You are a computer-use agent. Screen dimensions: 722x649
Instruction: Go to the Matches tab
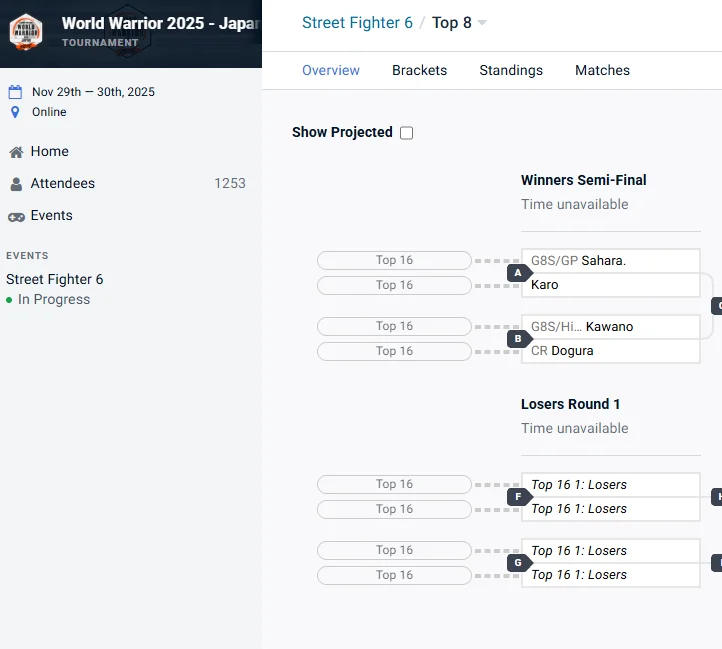click(602, 70)
